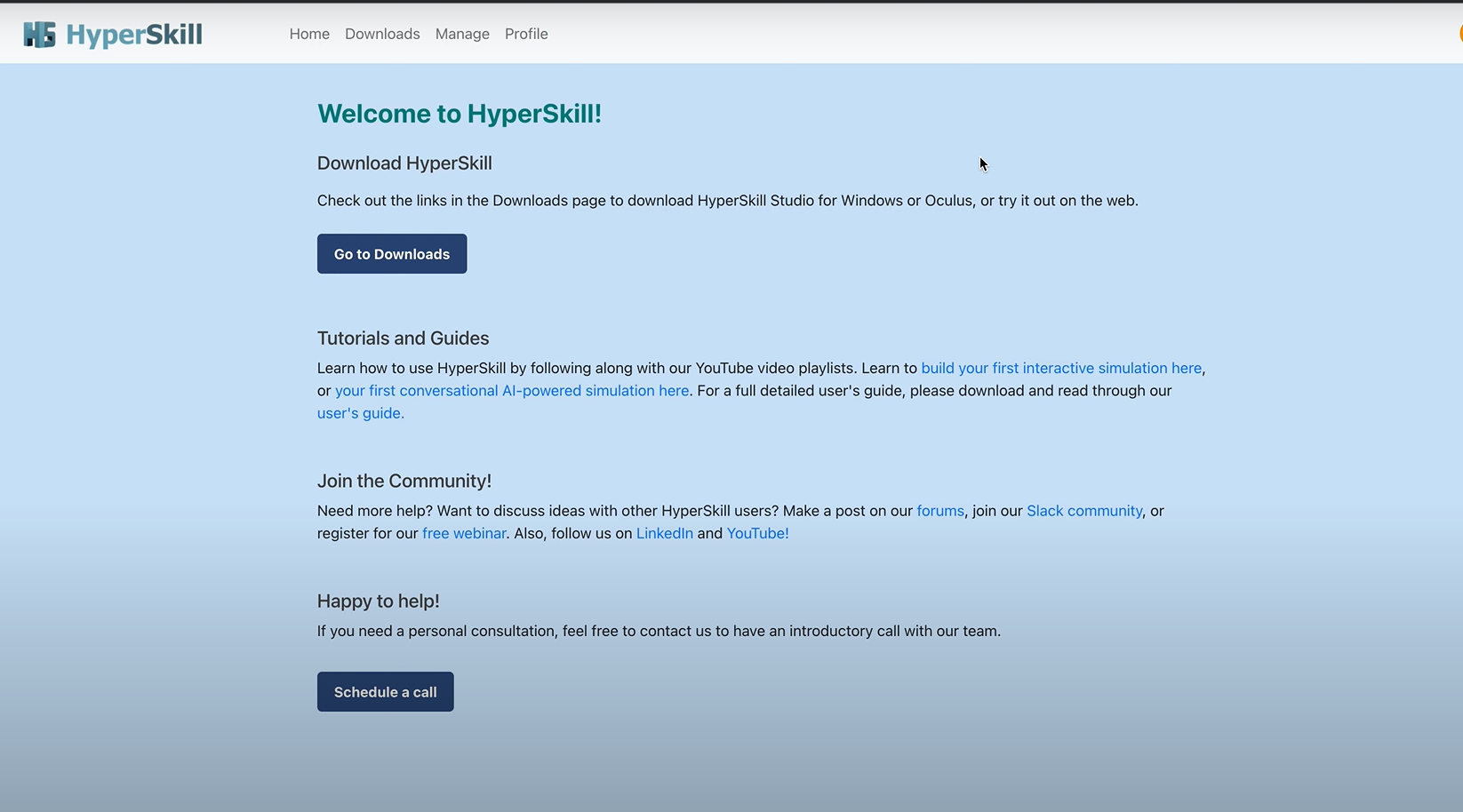The width and height of the screenshot is (1463, 812).
Task: Click the HyperSkill logo
Action: point(112,34)
